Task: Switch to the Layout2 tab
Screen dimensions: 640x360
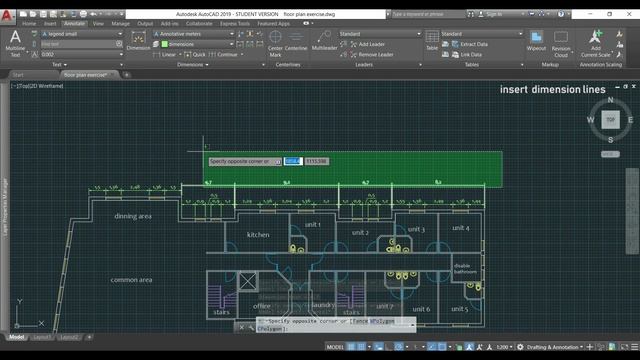Action: (69, 338)
